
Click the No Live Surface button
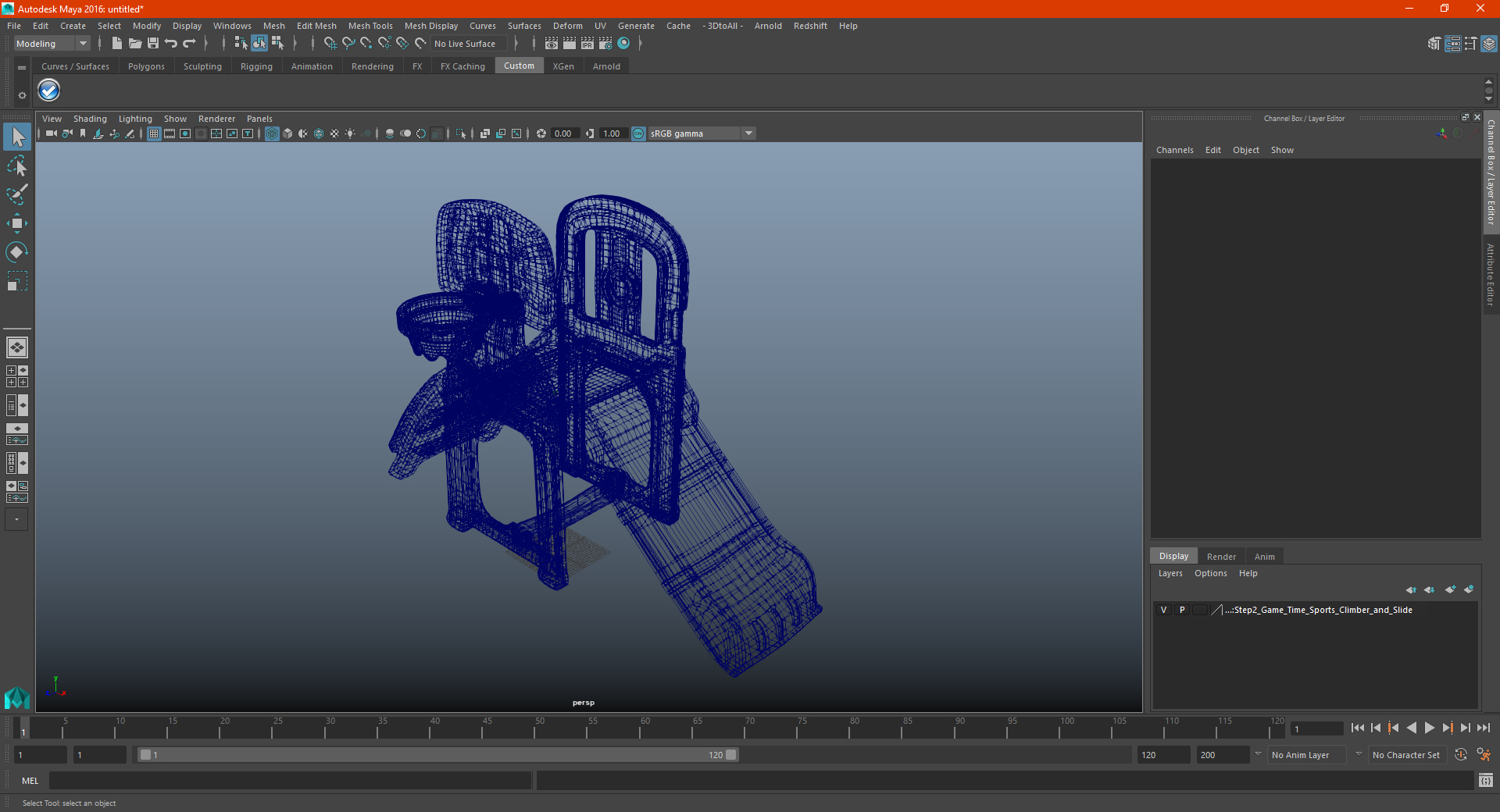click(x=465, y=44)
